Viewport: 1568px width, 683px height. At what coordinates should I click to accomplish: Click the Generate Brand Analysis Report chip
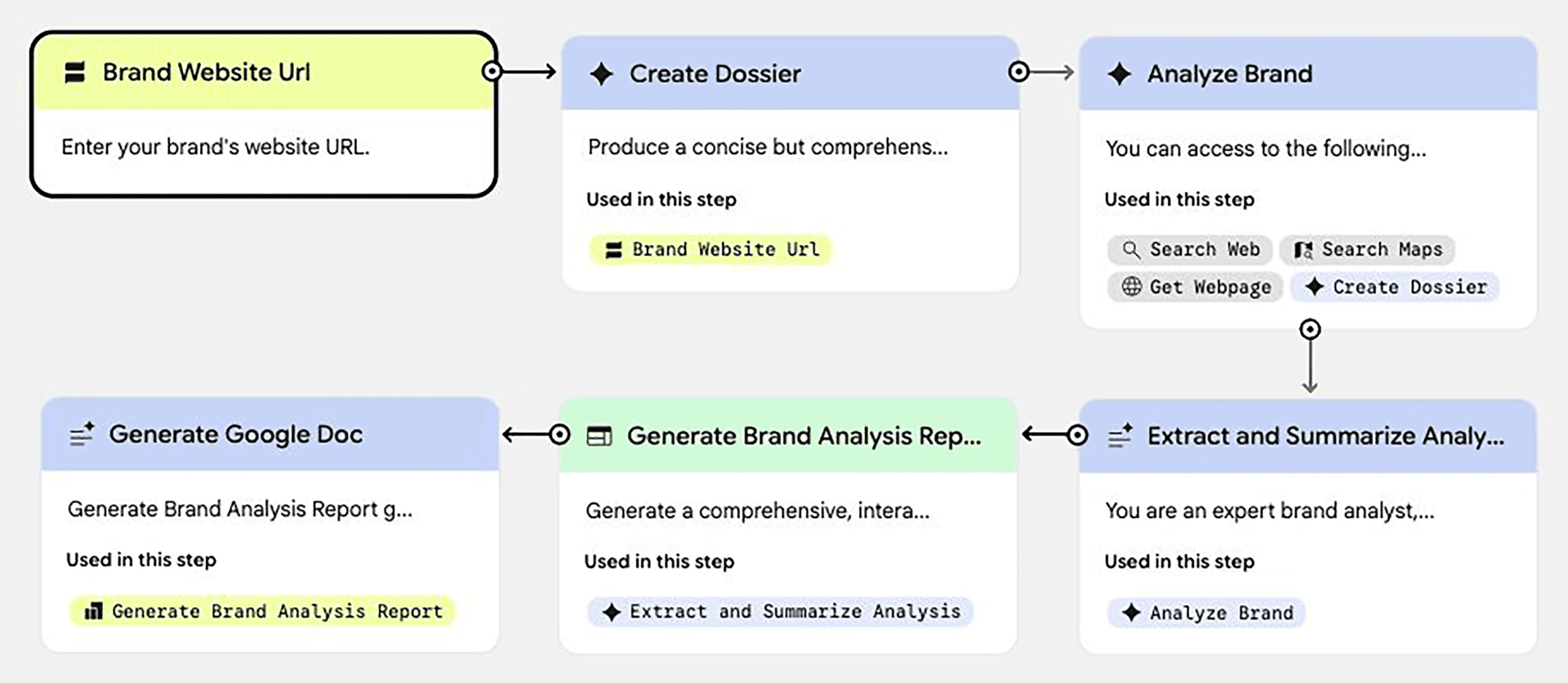click(263, 611)
